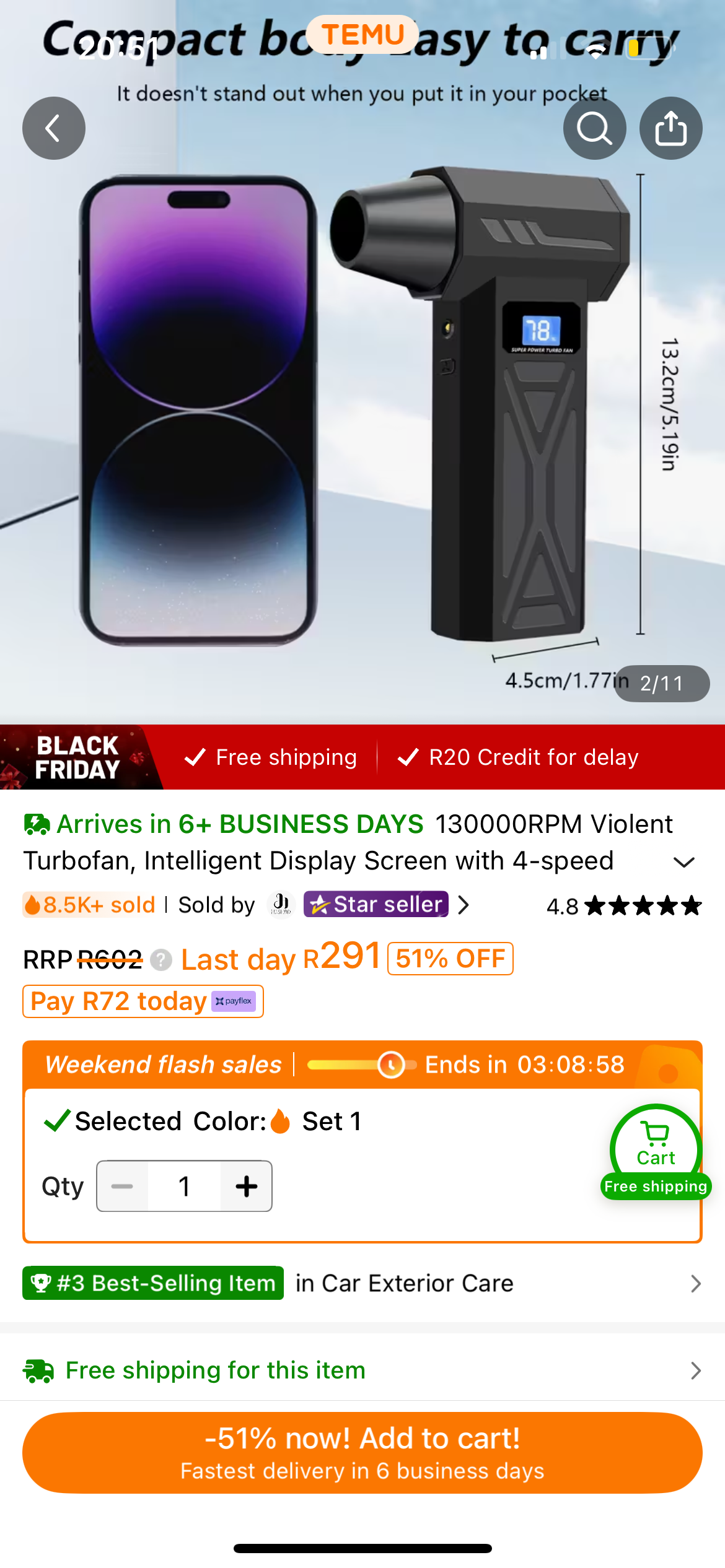Tap the 2/11 image counter
Screen dimensions: 725x1568
click(661, 684)
